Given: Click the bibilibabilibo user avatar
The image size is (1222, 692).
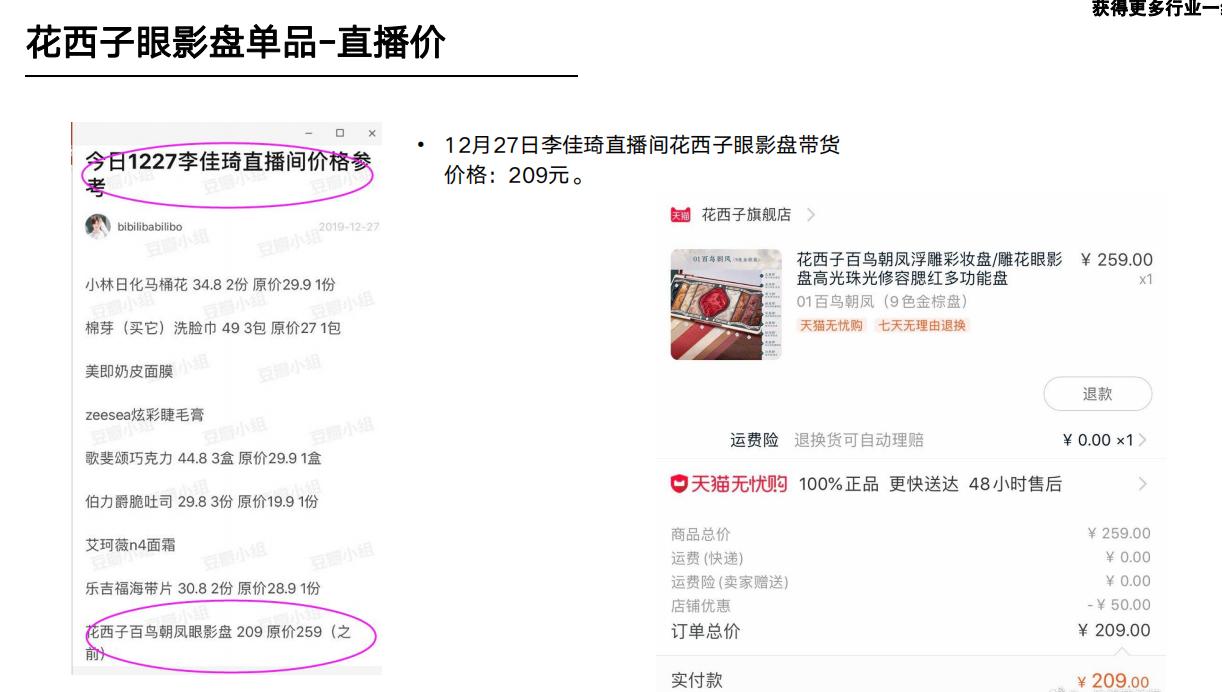Looking at the screenshot, I should 97,226.
